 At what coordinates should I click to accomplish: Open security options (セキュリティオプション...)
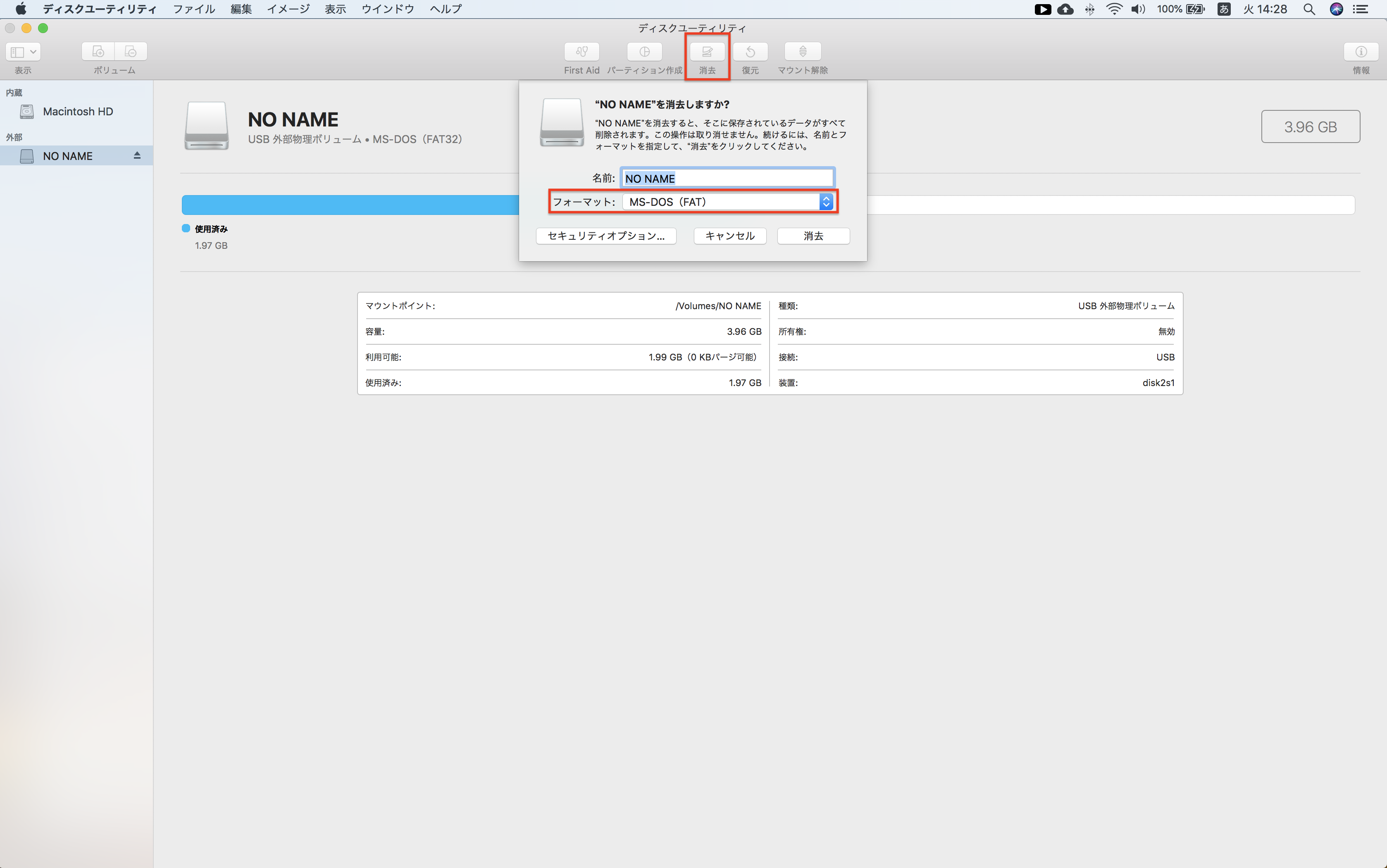pyautogui.click(x=606, y=236)
